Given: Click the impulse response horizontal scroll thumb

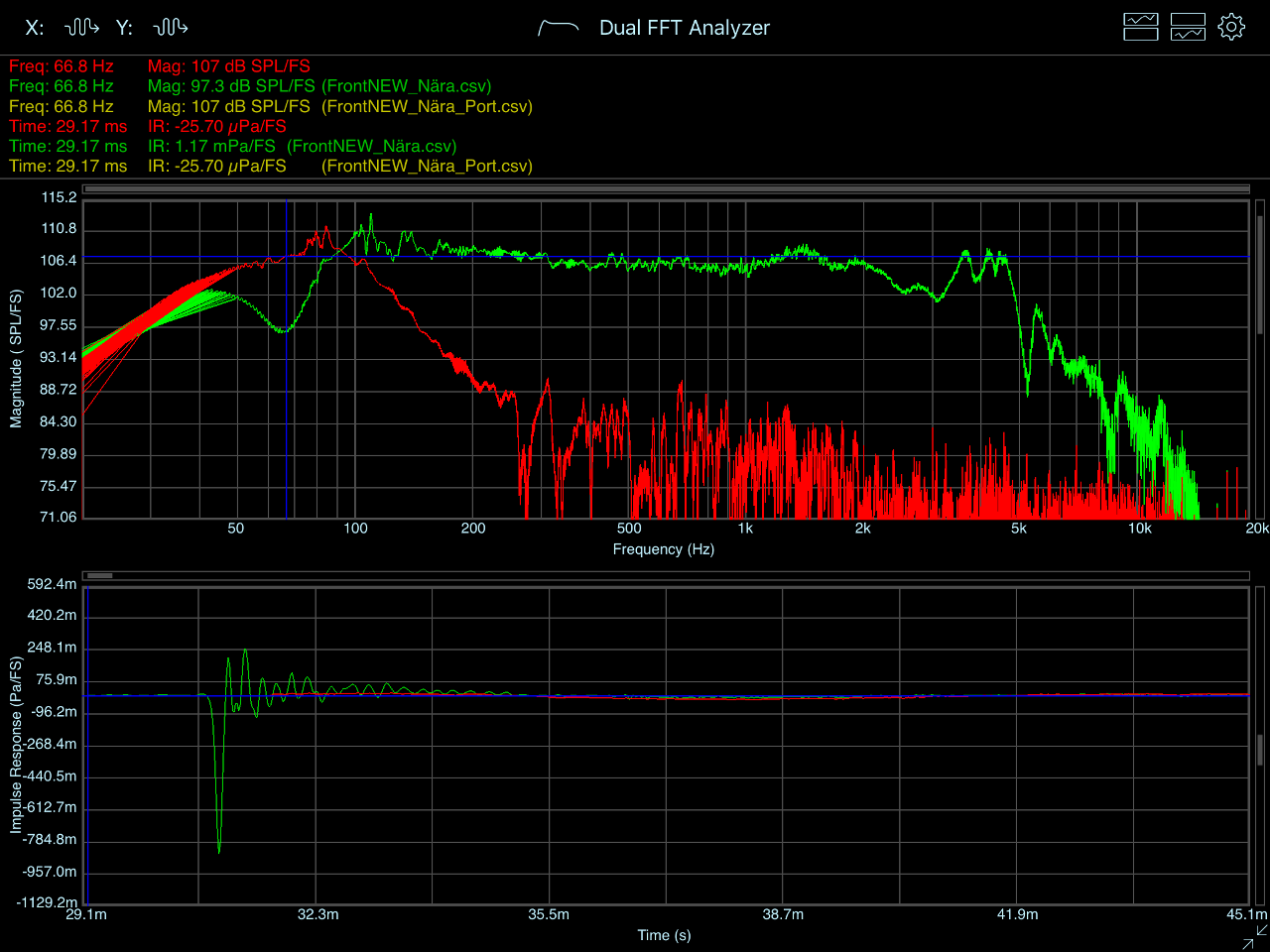Looking at the screenshot, I should click(x=99, y=575).
